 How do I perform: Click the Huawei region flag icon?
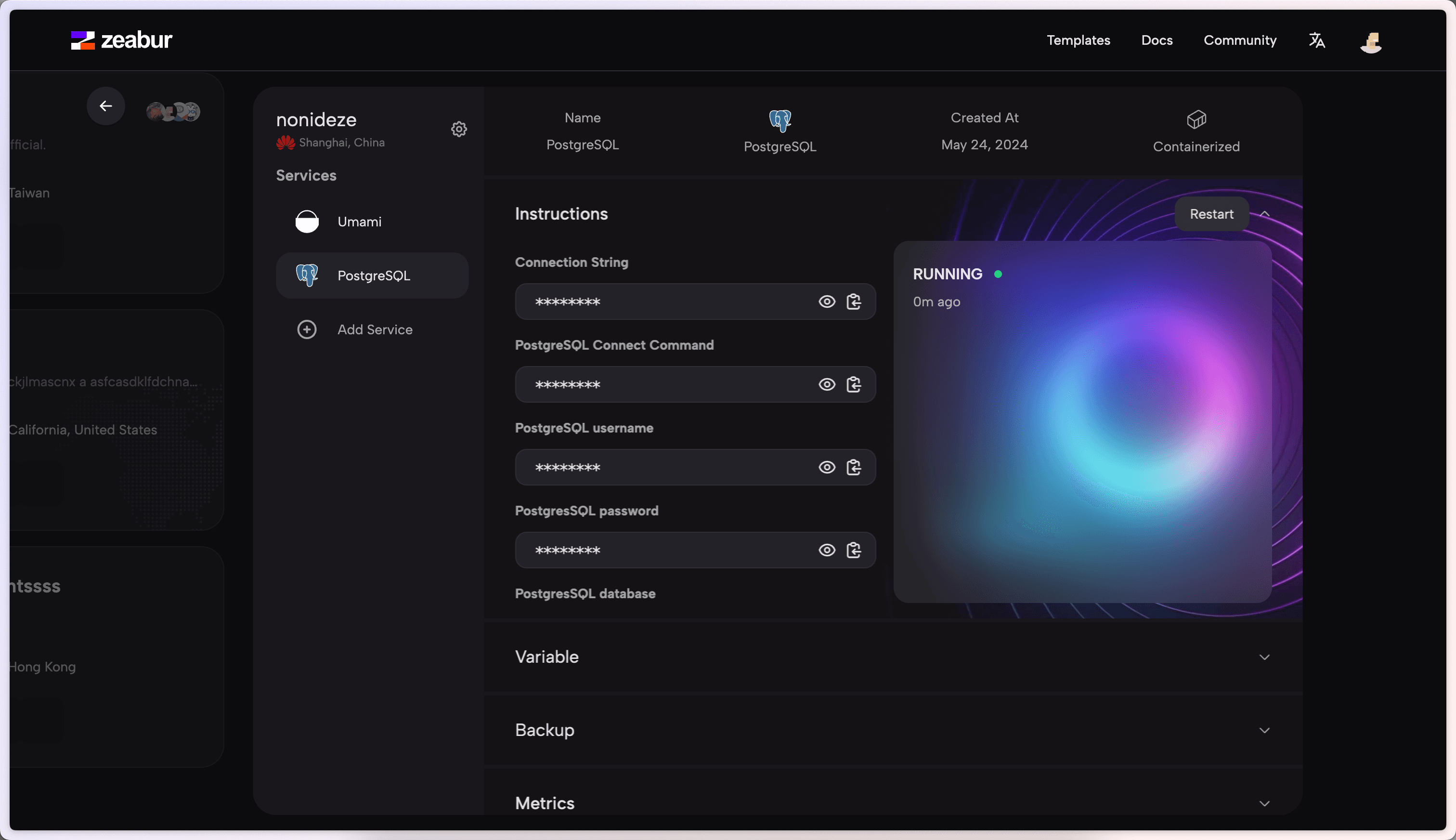(x=286, y=143)
